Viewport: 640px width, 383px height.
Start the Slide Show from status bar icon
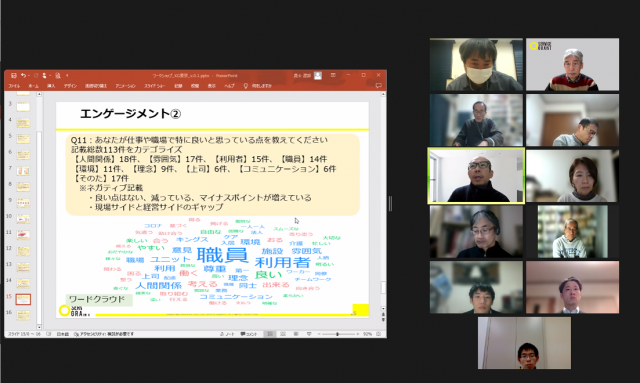pyautogui.click(x=309, y=334)
